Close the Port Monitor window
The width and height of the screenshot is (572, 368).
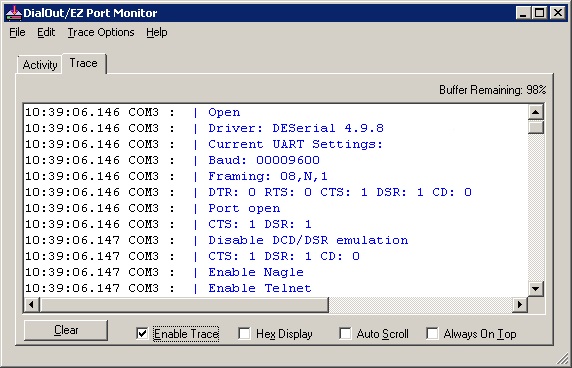[558, 13]
